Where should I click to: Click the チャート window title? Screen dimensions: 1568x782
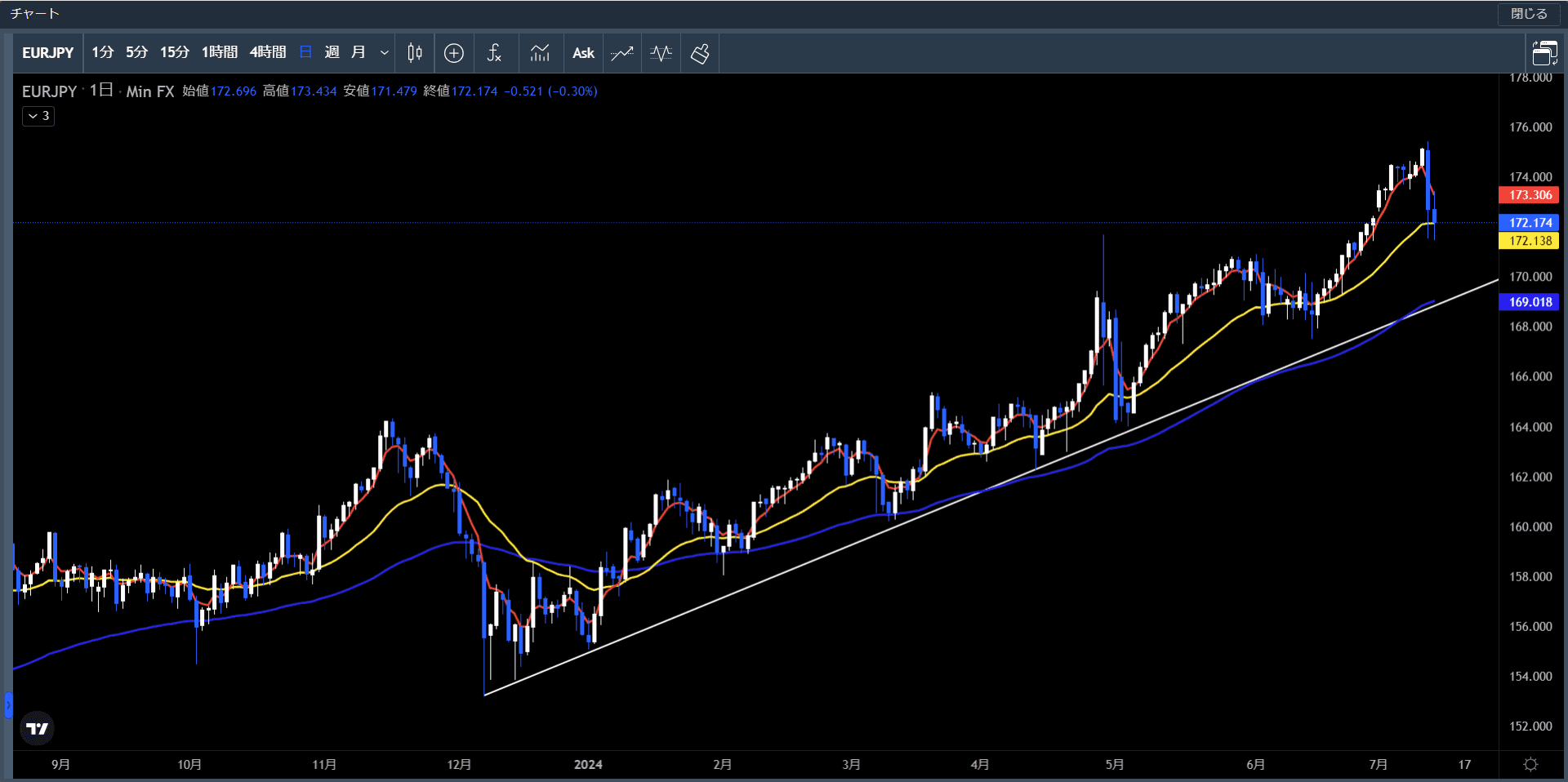click(x=34, y=14)
